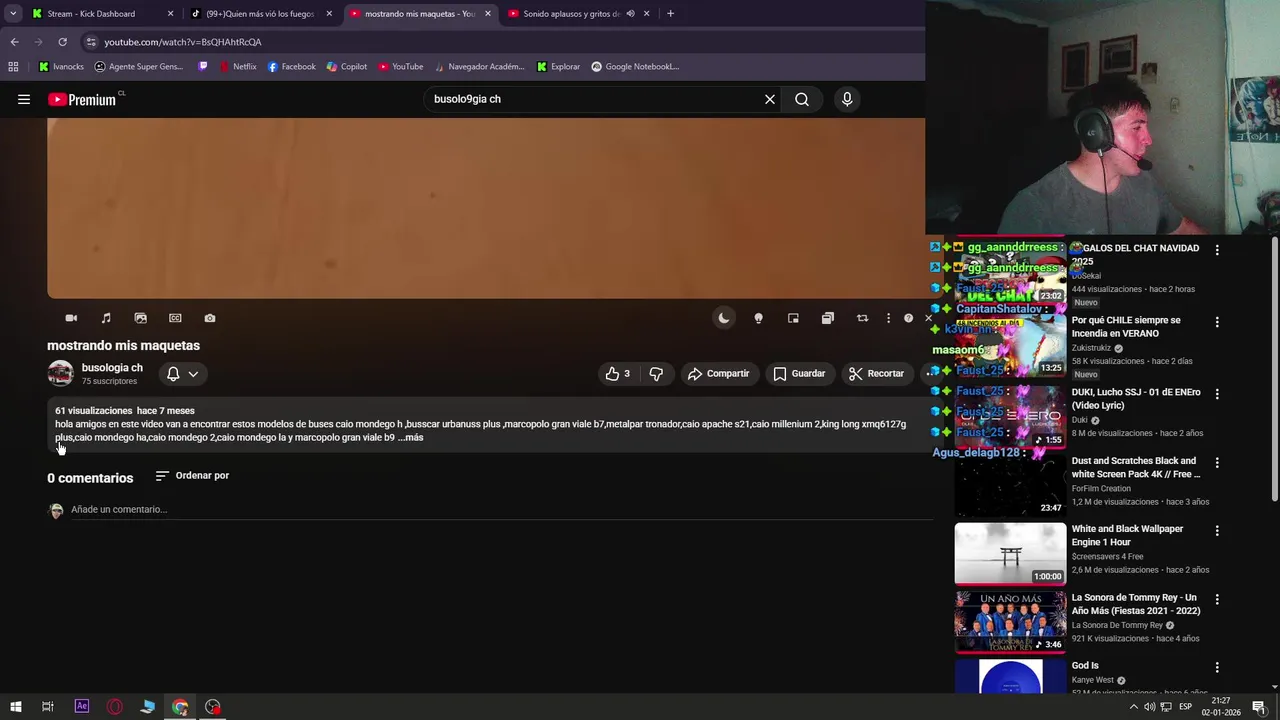
Task: Open the tab search dropdown arrow
Action: point(14,14)
